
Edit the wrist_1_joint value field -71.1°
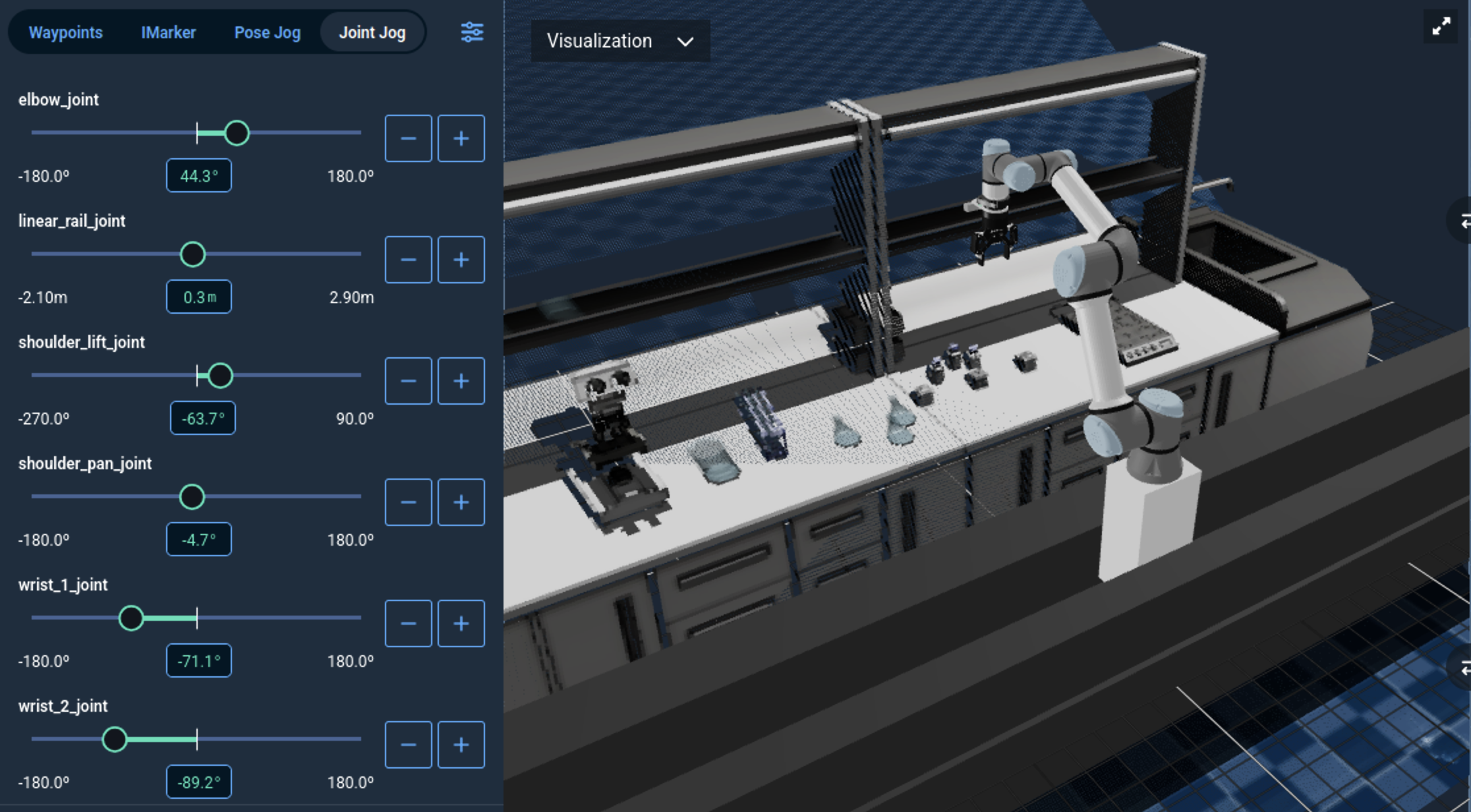tap(199, 661)
